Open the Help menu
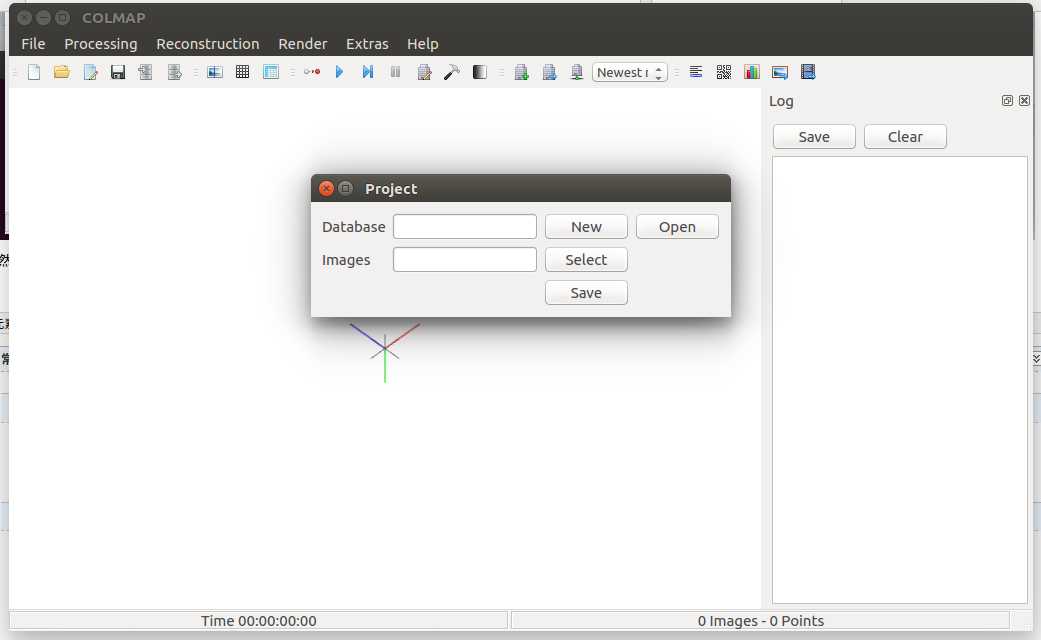1041x640 pixels. click(422, 44)
